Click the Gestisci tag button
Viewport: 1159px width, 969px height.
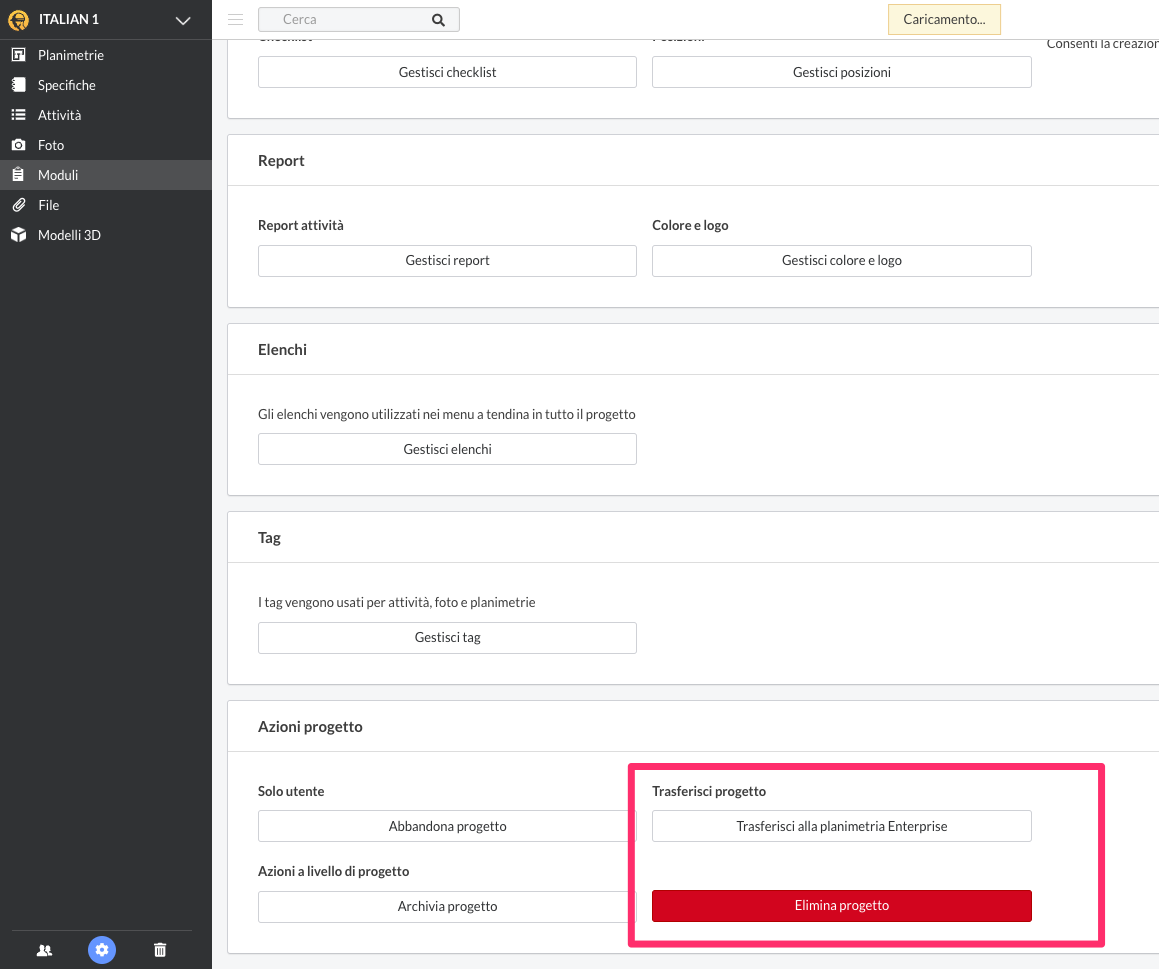(x=447, y=638)
